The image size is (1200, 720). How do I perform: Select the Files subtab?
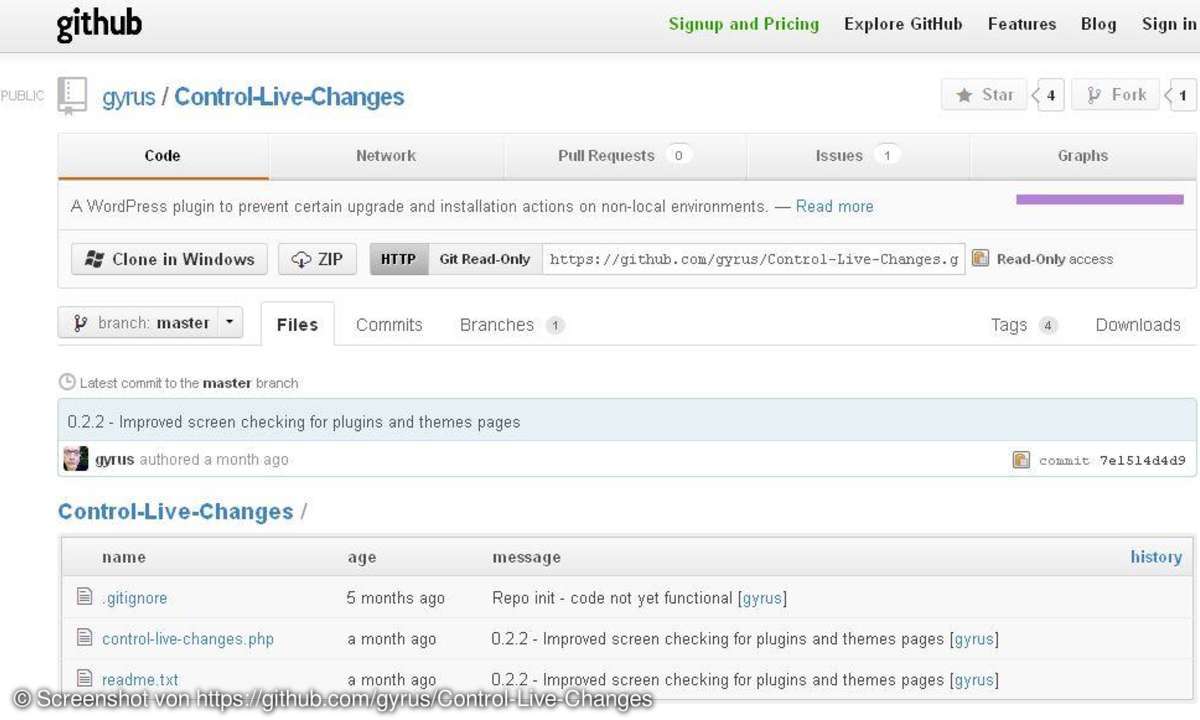point(297,324)
